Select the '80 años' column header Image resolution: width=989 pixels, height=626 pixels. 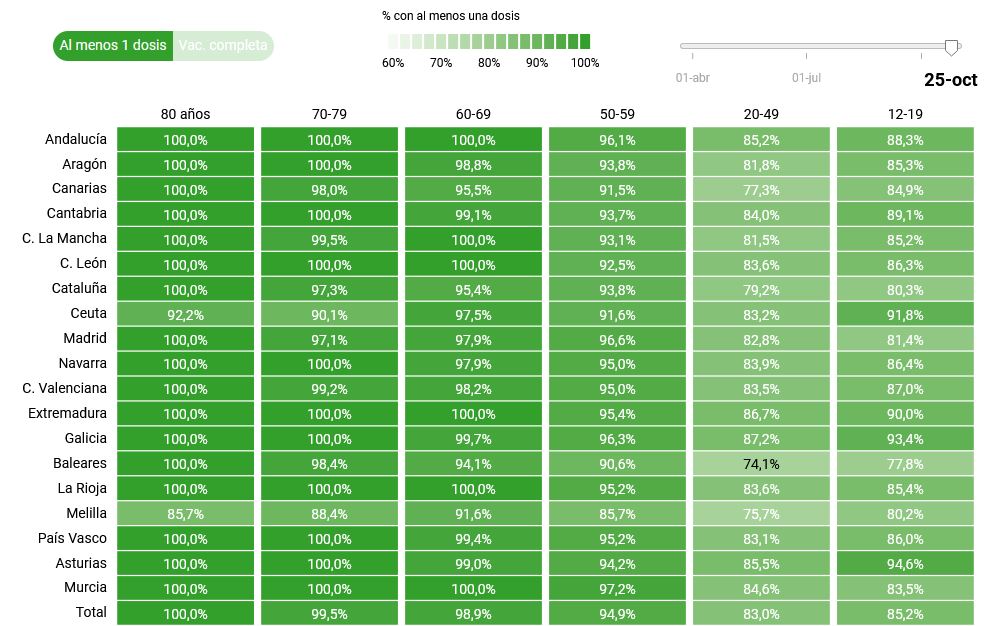click(x=185, y=114)
